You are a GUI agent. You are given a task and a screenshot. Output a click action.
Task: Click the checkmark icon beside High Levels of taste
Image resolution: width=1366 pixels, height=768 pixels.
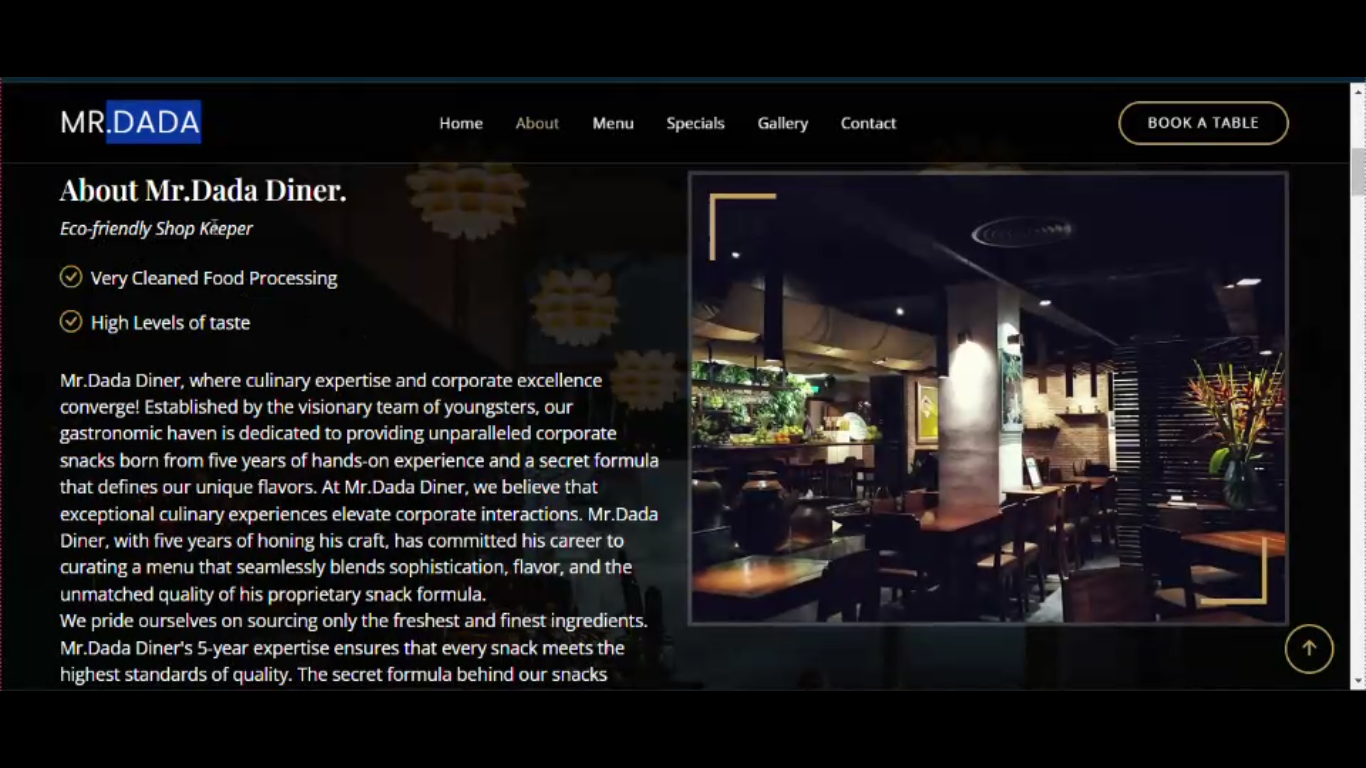pos(70,321)
